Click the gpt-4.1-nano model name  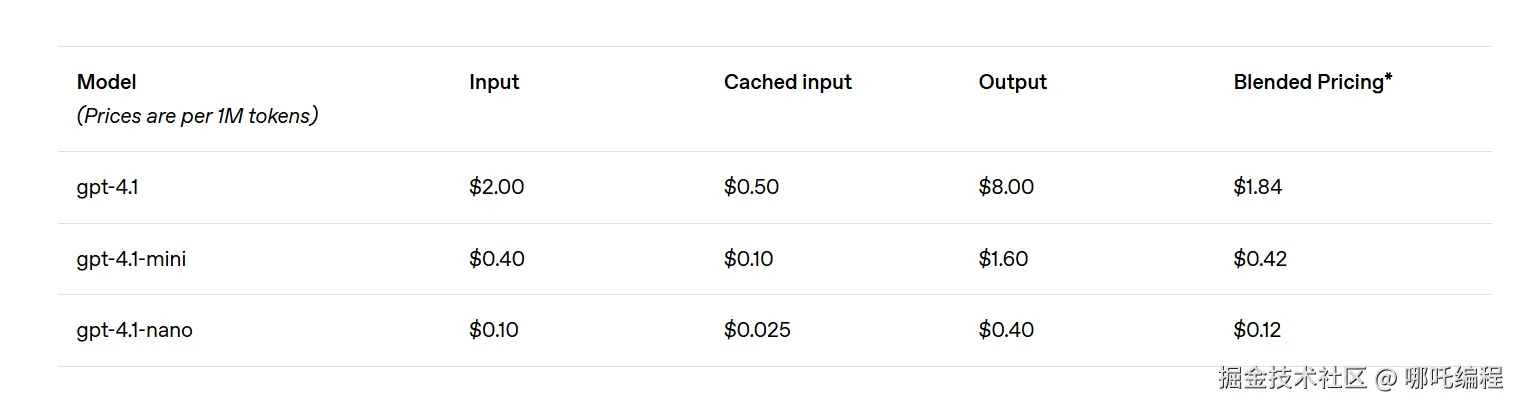click(x=134, y=330)
